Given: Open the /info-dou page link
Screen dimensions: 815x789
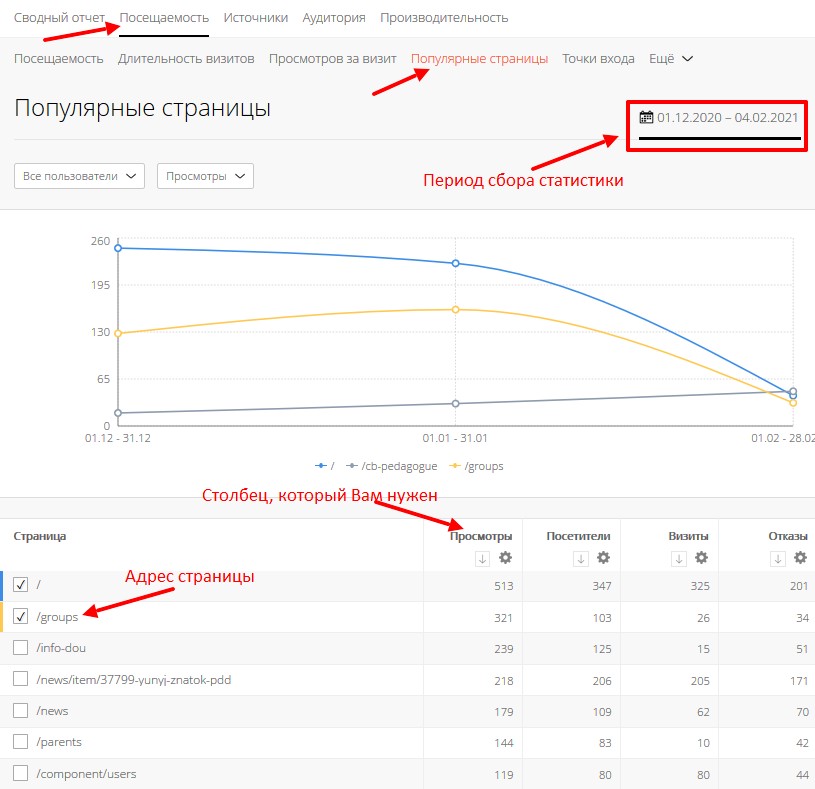Looking at the screenshot, I should click(61, 648).
